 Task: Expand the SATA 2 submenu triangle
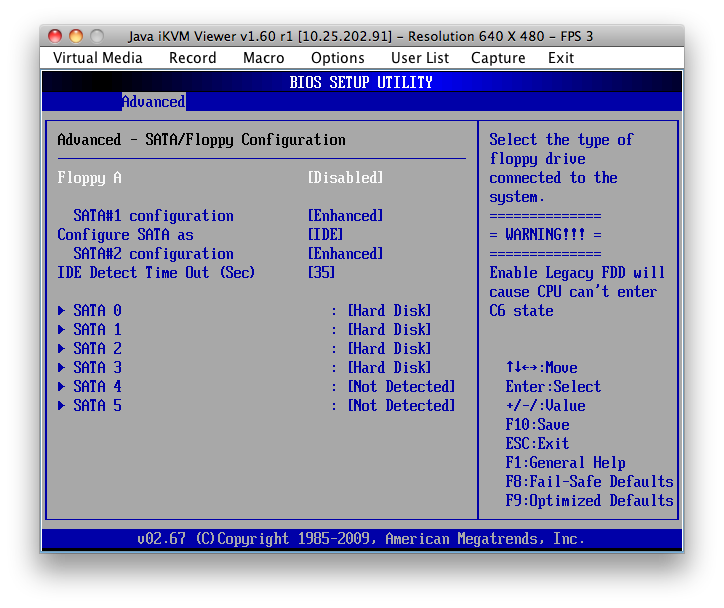(x=63, y=349)
